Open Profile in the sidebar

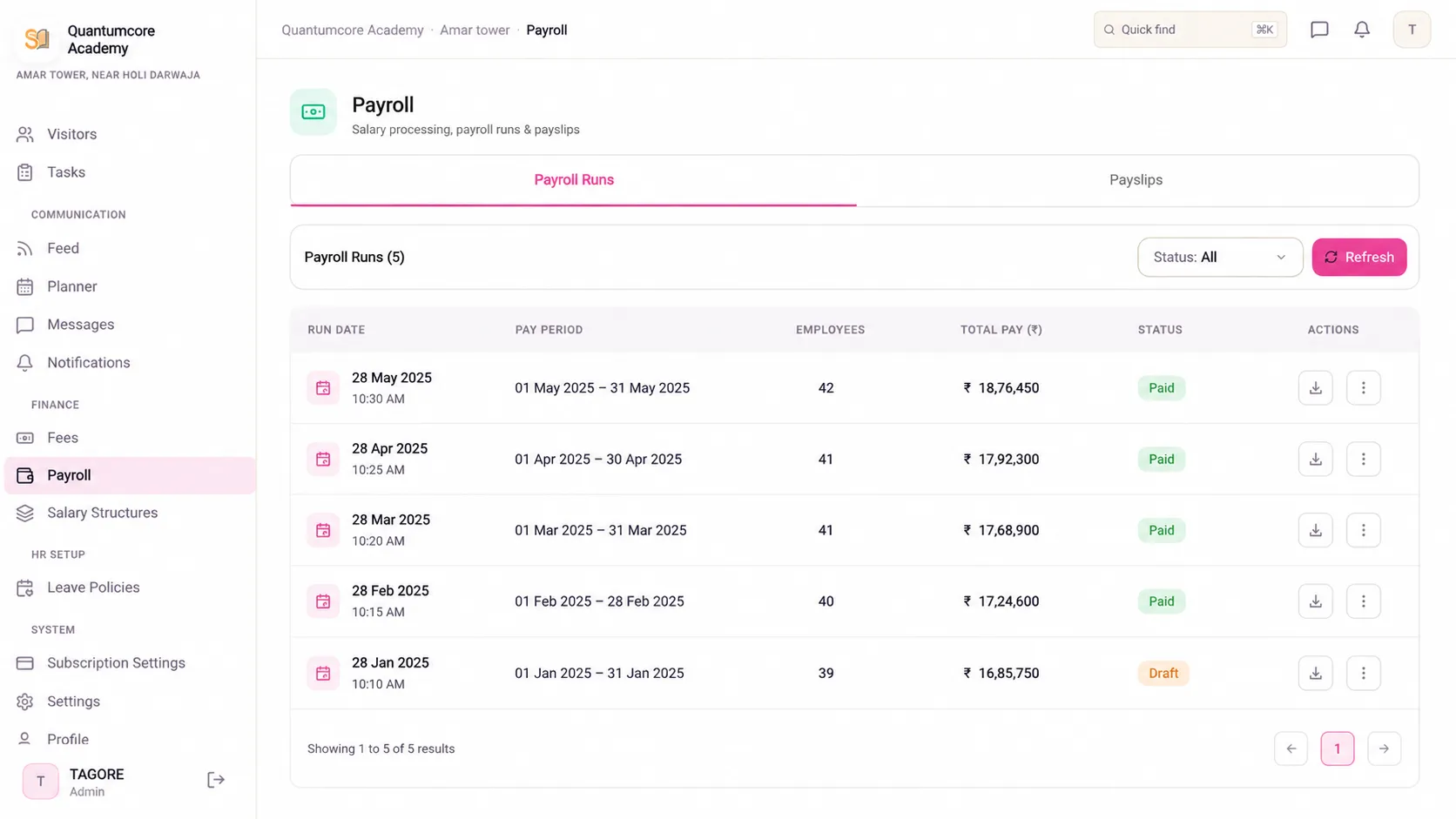(x=130, y=739)
